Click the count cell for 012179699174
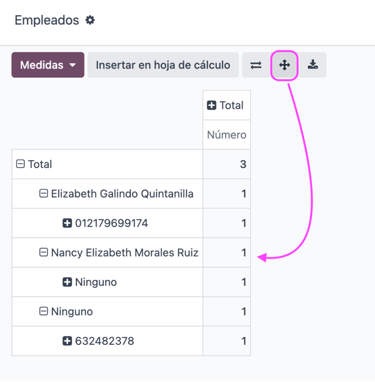Viewport: 375px width, 382px height. point(226,223)
